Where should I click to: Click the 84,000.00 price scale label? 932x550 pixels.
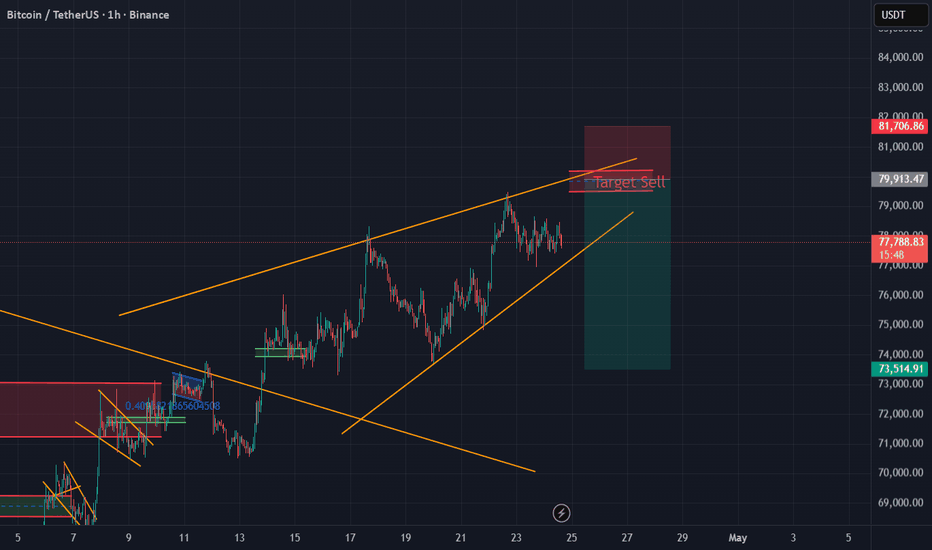[899, 58]
